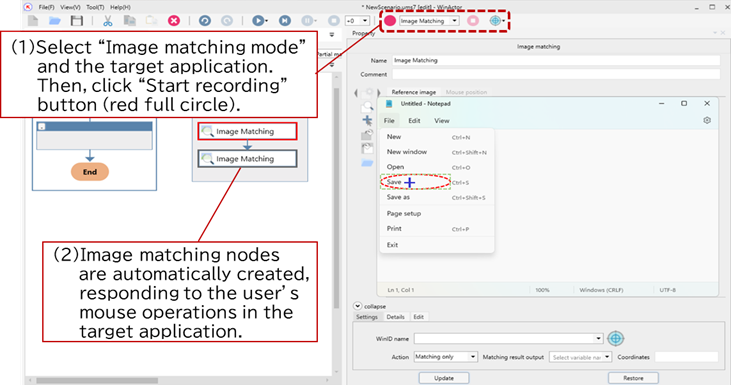731x385 pixels.
Task: Click Notepad's settings gear in the reference image
Action: tap(707, 120)
